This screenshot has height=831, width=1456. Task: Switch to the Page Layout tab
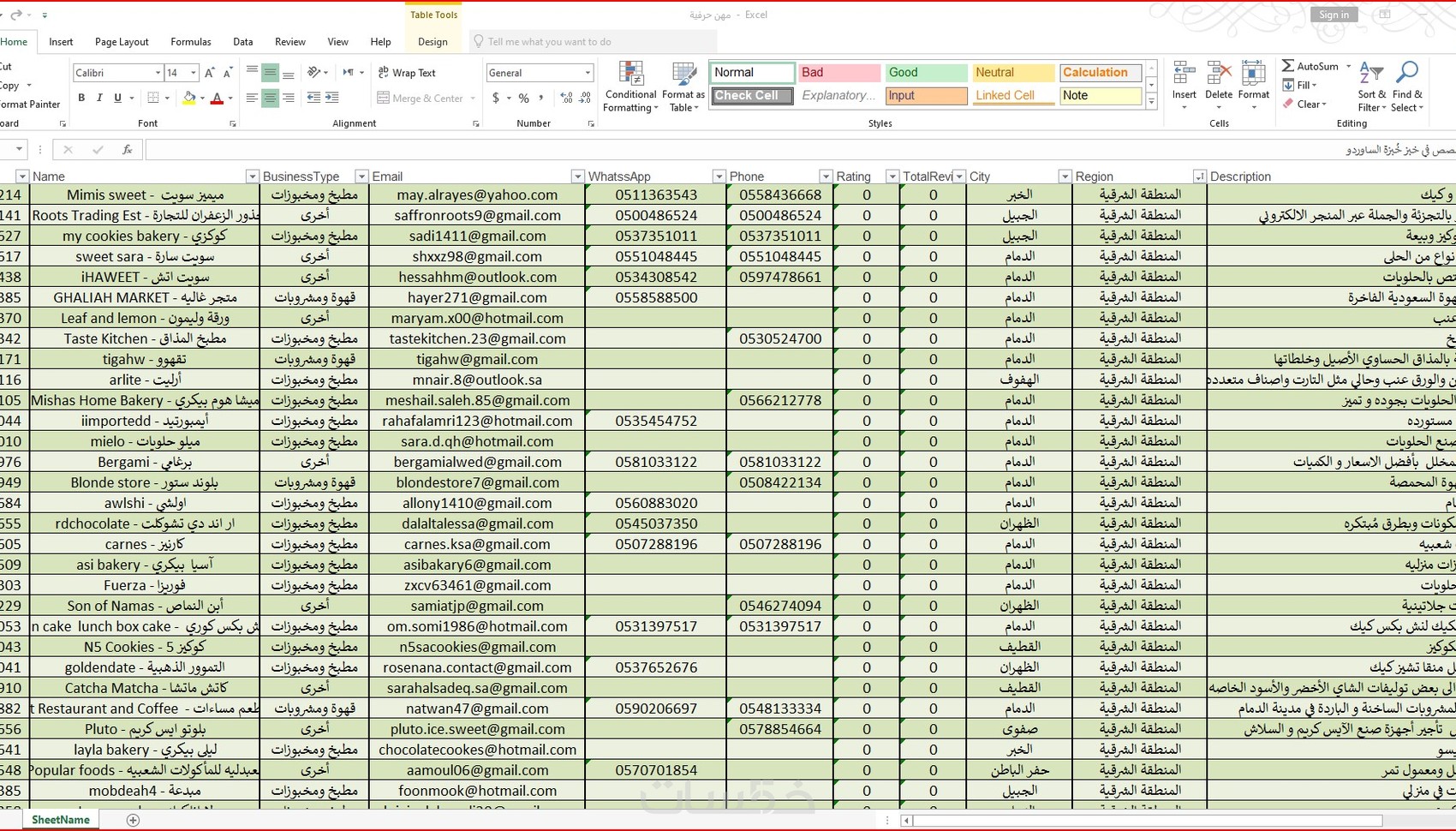122,42
